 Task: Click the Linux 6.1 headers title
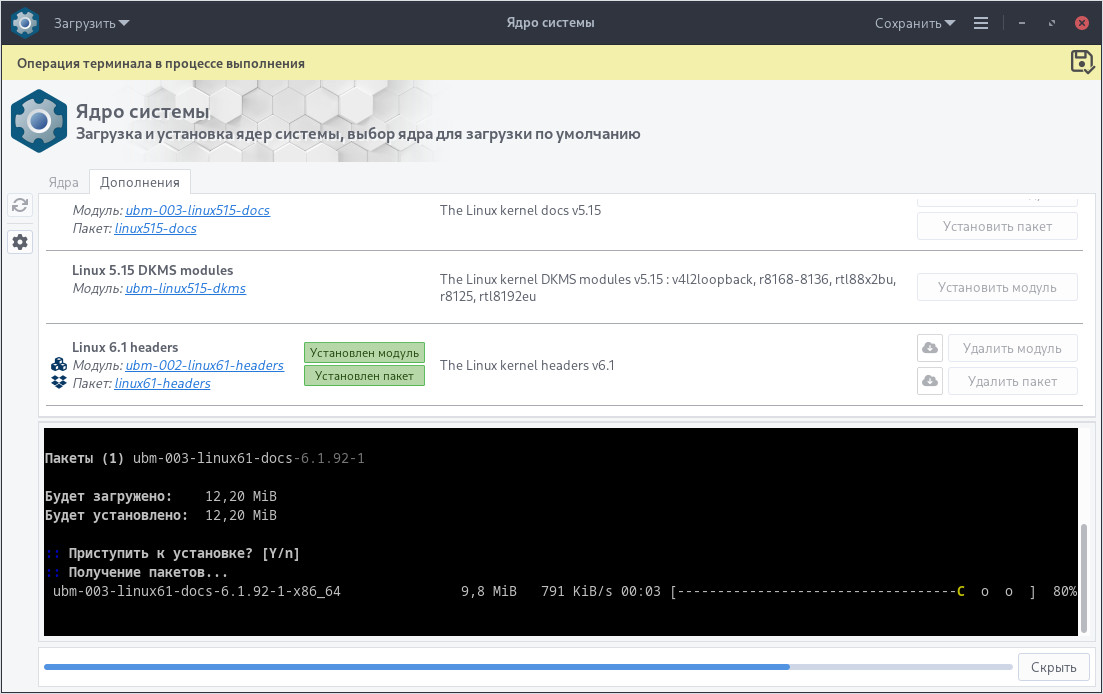(125, 347)
